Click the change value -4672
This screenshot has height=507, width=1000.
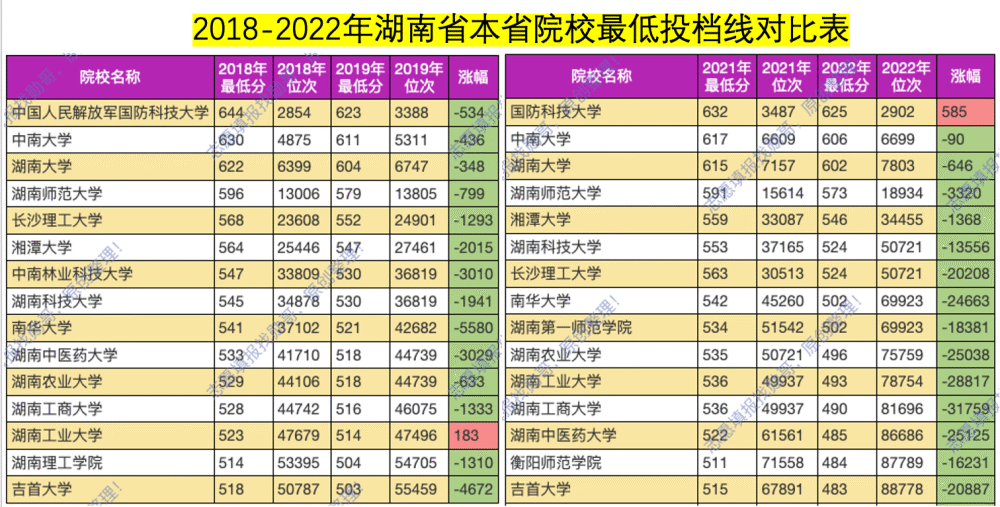474,490
